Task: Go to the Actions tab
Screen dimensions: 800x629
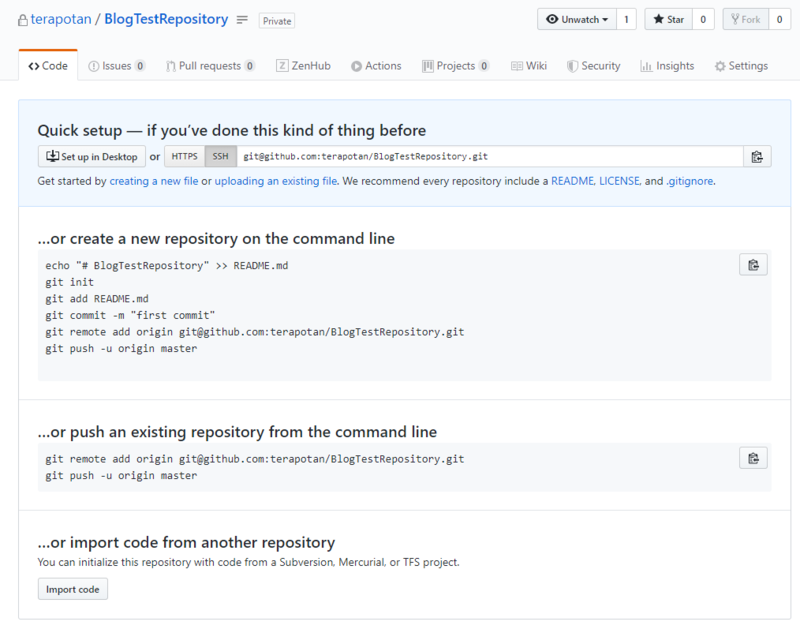Action: pos(376,66)
